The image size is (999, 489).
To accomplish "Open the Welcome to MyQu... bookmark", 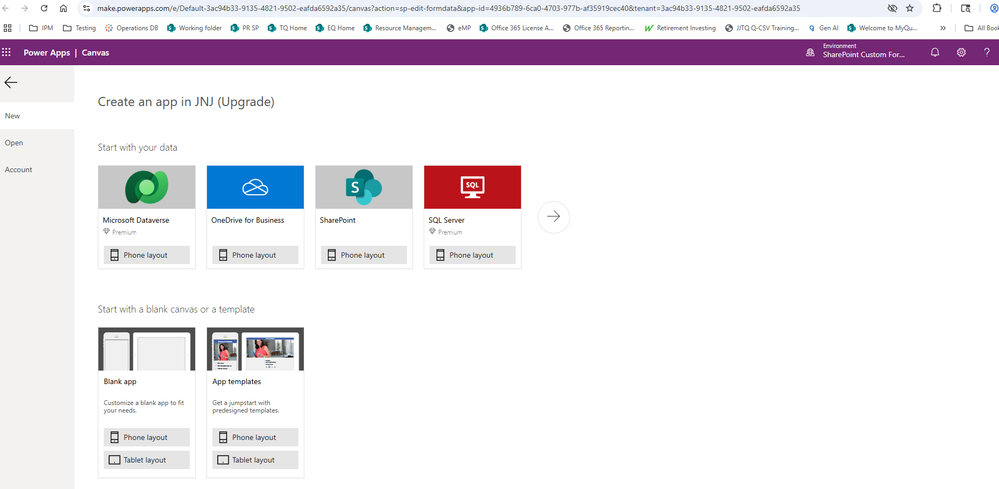I will point(883,28).
